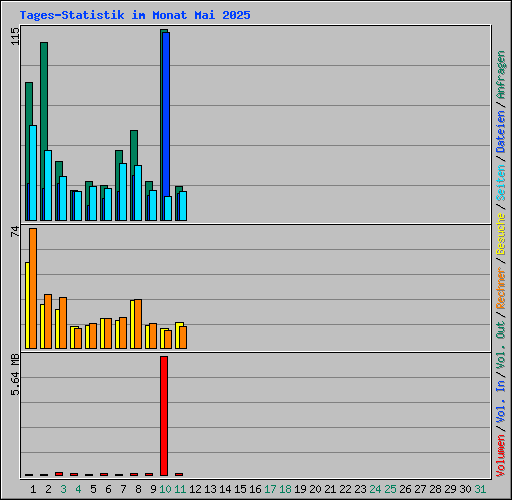Click the '74' axis maximum label

click(15, 232)
